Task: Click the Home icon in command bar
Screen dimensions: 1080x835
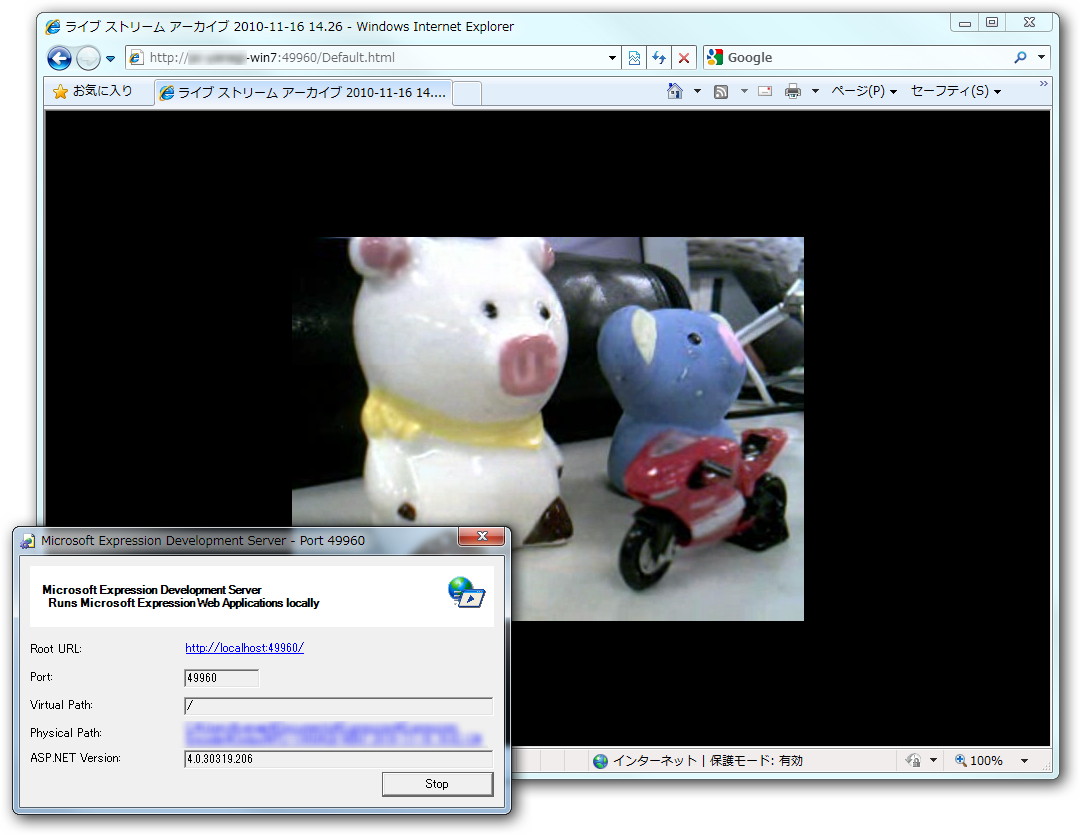Action: click(x=675, y=91)
